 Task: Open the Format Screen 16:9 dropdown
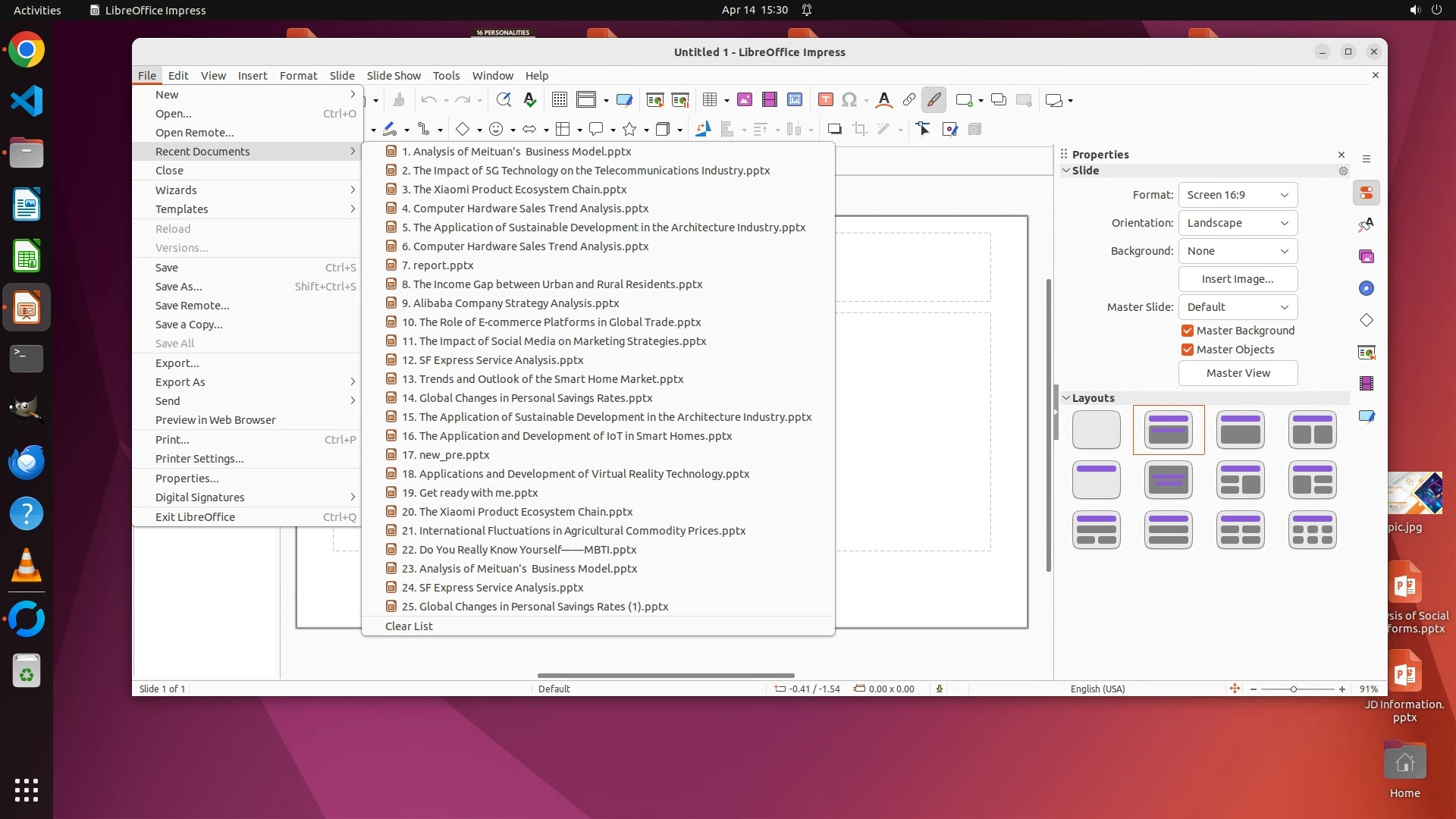coord(1238,195)
